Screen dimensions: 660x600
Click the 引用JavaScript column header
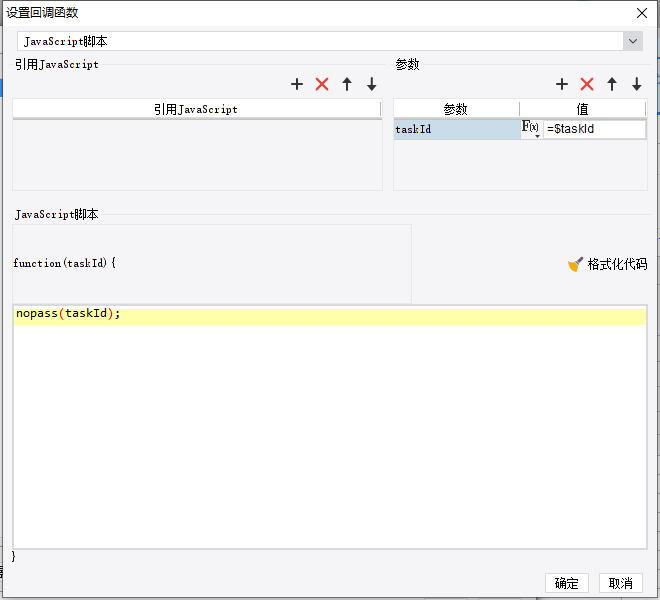pyautogui.click(x=197, y=109)
